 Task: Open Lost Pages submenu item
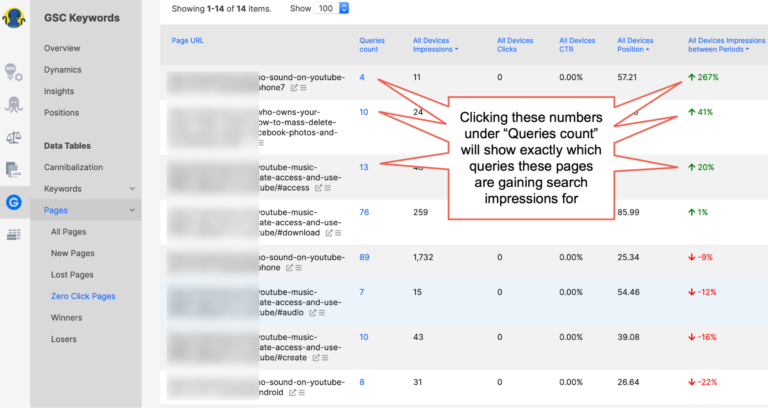(72, 275)
